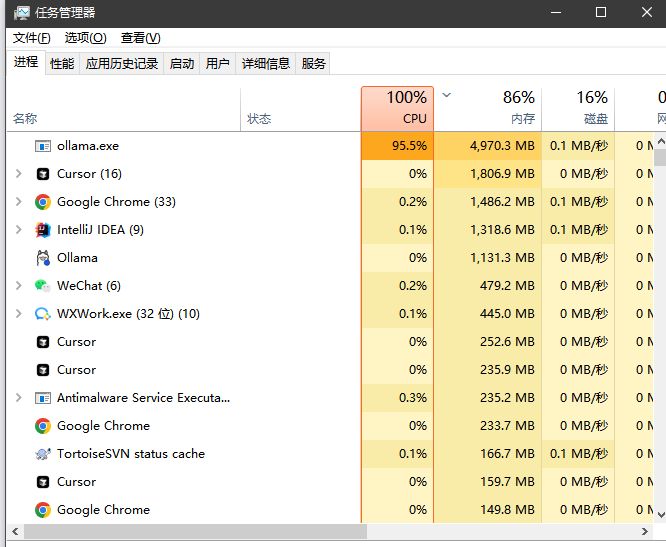Sort by the CPU column header
666x547 pixels.
[x=398, y=109]
